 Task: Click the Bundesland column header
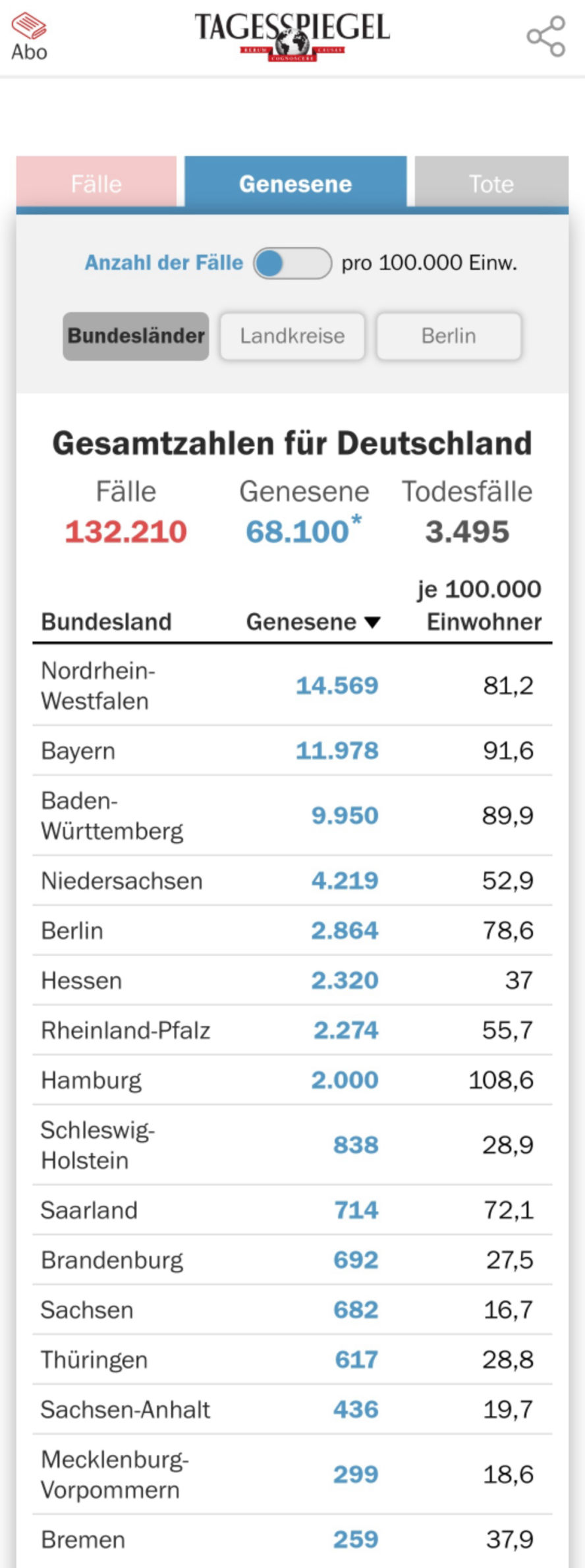click(x=106, y=622)
